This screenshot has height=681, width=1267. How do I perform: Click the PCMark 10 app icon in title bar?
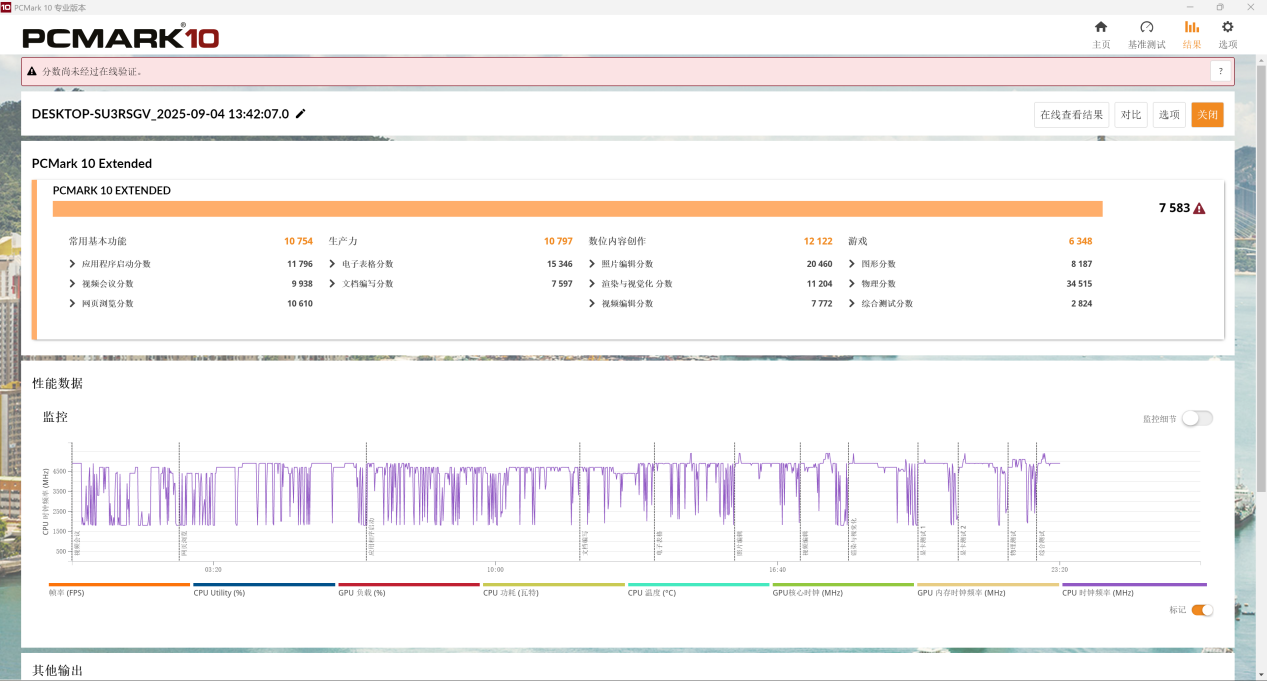pyautogui.click(x=6, y=6)
